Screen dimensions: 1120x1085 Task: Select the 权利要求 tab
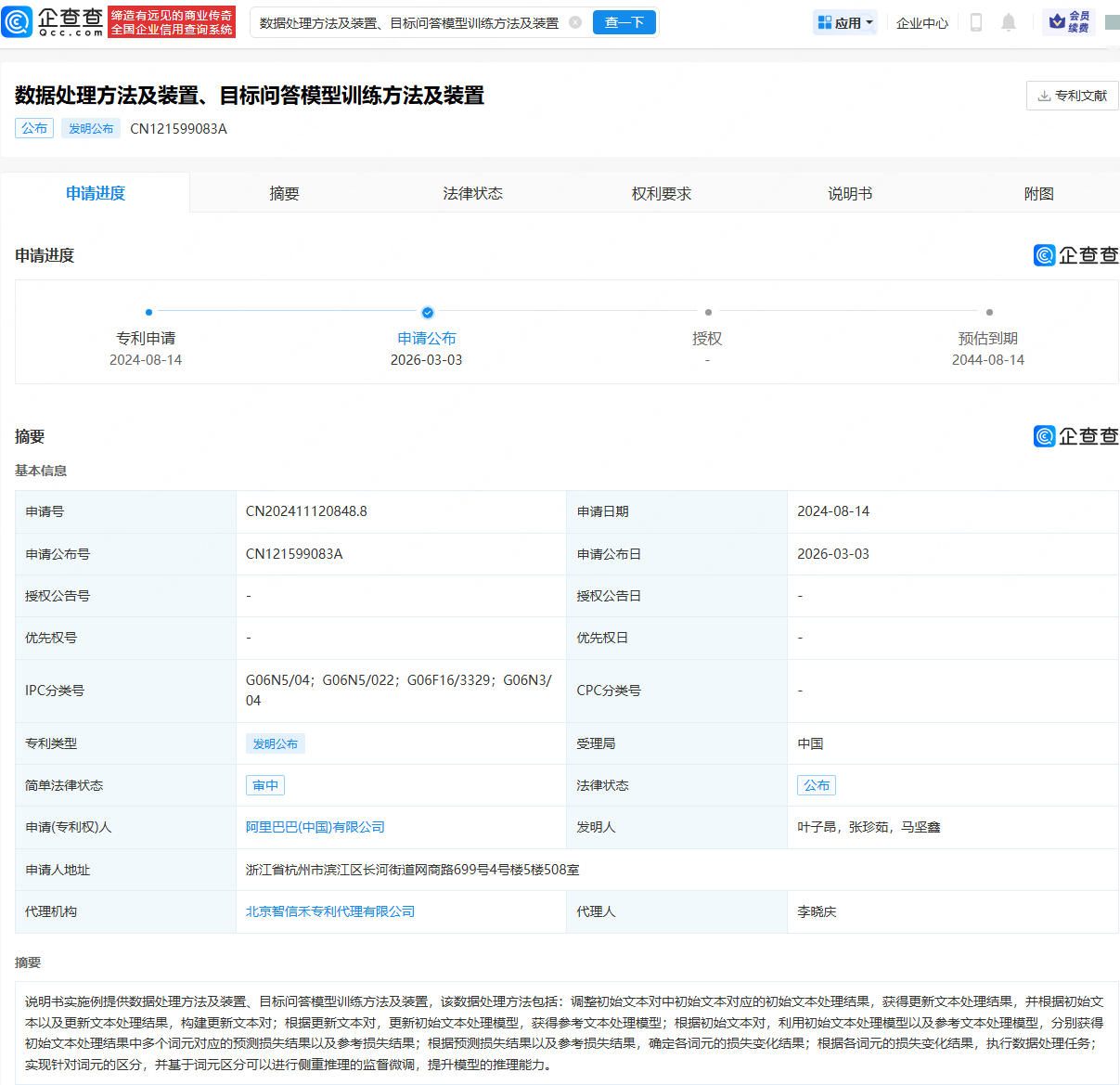662,193
